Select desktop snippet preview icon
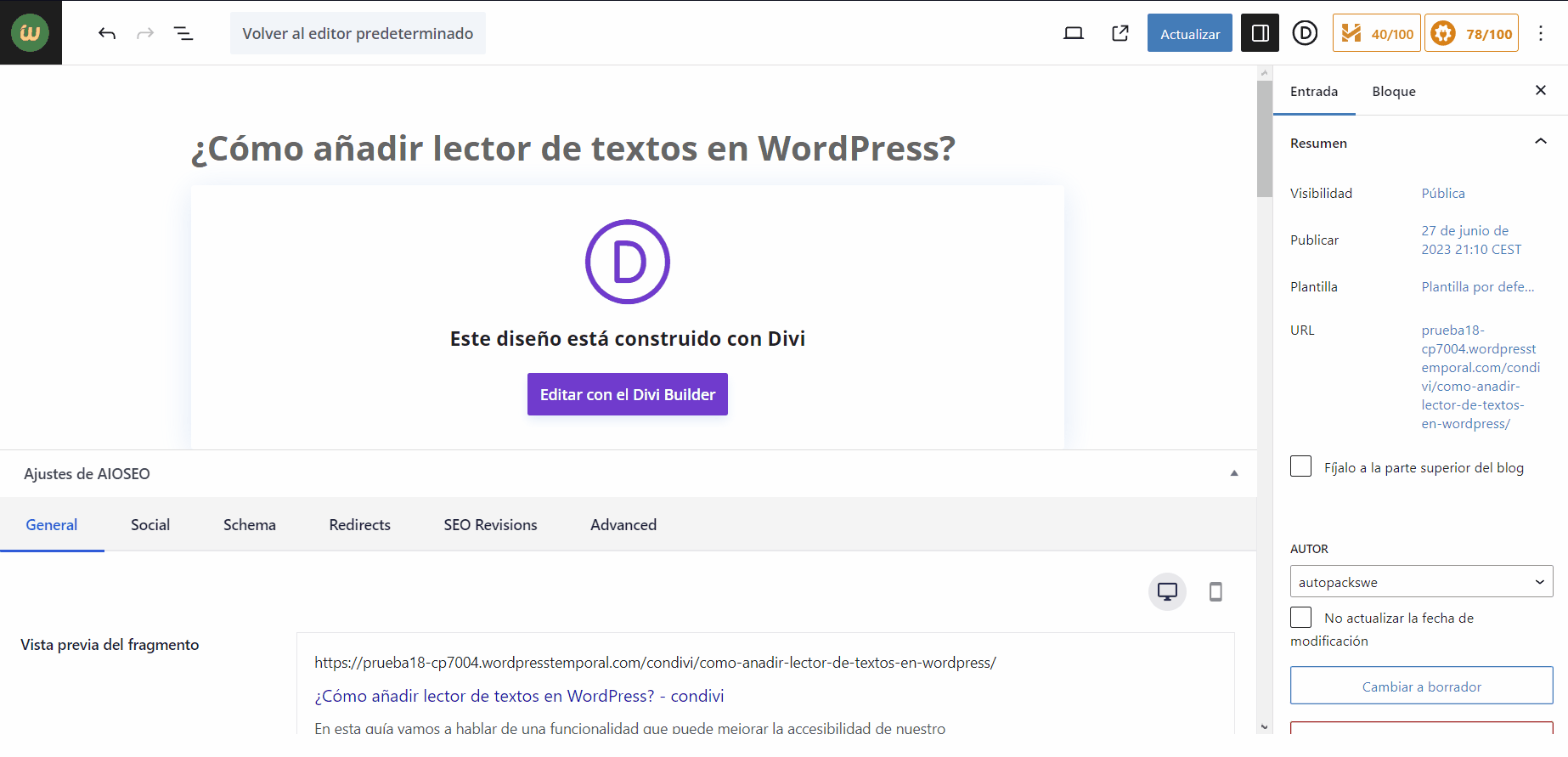 pyautogui.click(x=1167, y=591)
